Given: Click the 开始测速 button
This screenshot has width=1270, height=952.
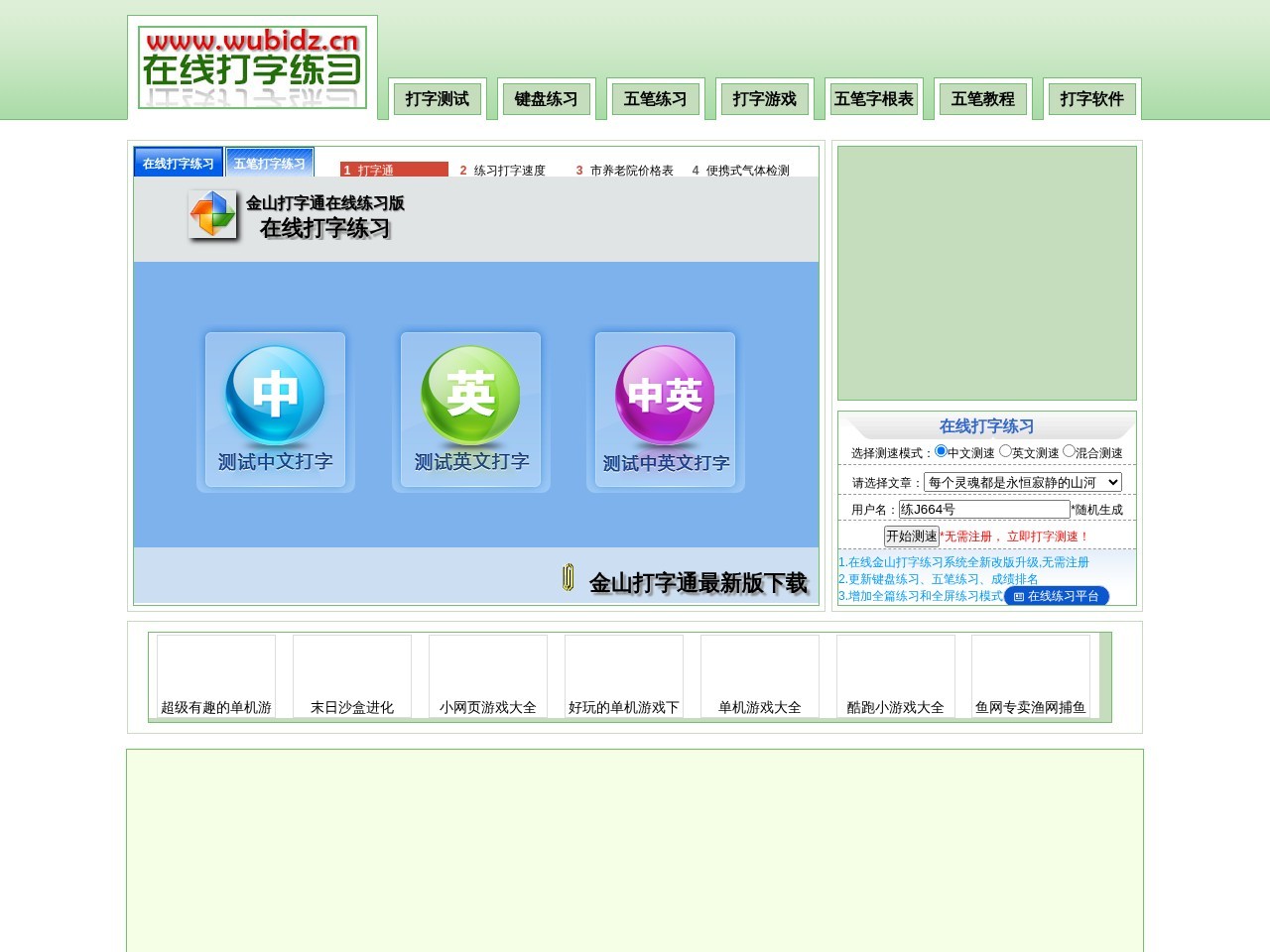Looking at the screenshot, I should pos(911,536).
